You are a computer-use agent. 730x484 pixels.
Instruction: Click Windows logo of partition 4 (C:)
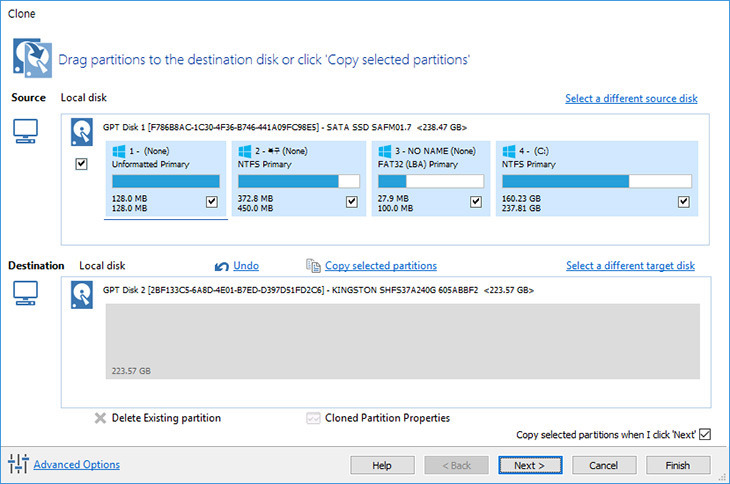coord(509,151)
